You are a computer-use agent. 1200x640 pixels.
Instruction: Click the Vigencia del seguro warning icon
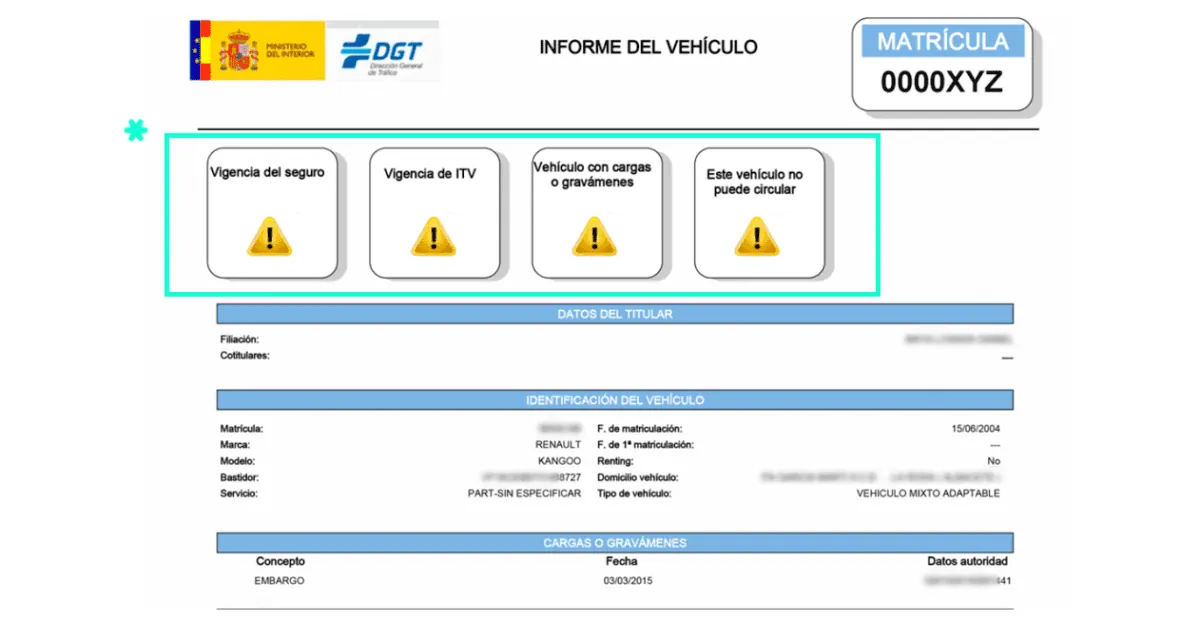click(269, 236)
